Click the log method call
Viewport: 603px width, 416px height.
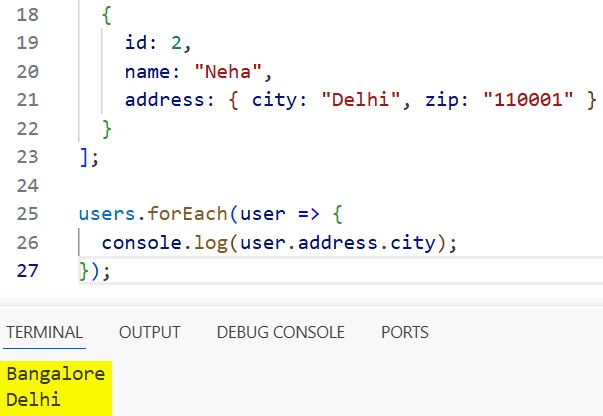[211, 244]
